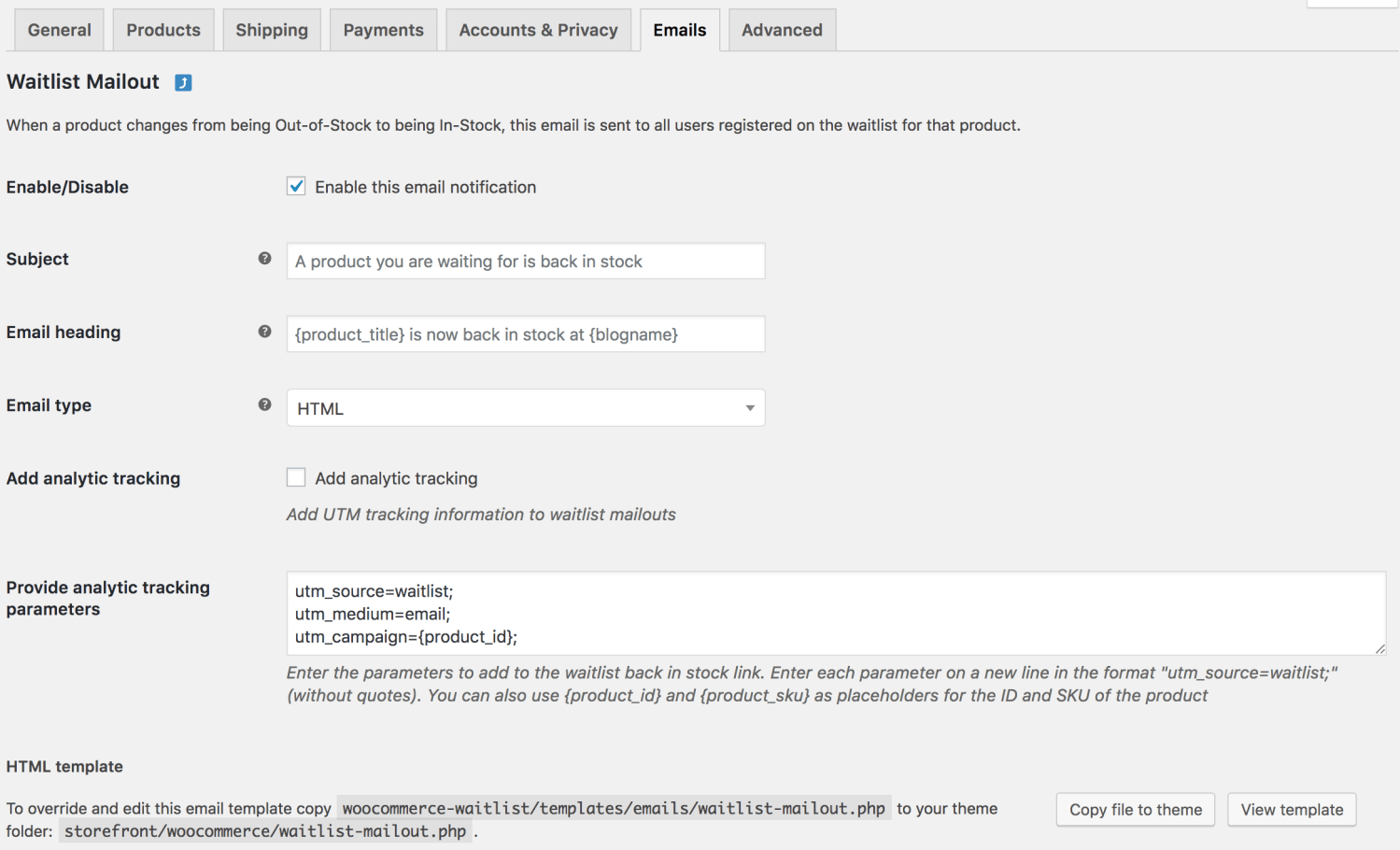Switch to the Products tab
This screenshot has width=1400, height=850.
163,29
